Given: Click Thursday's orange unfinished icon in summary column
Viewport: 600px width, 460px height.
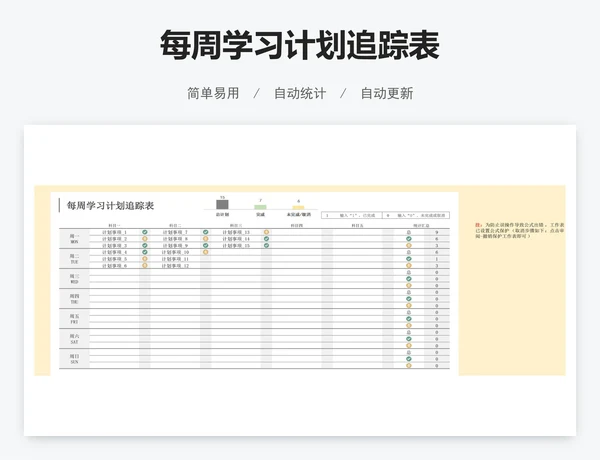Looking at the screenshot, I should (x=409, y=305).
